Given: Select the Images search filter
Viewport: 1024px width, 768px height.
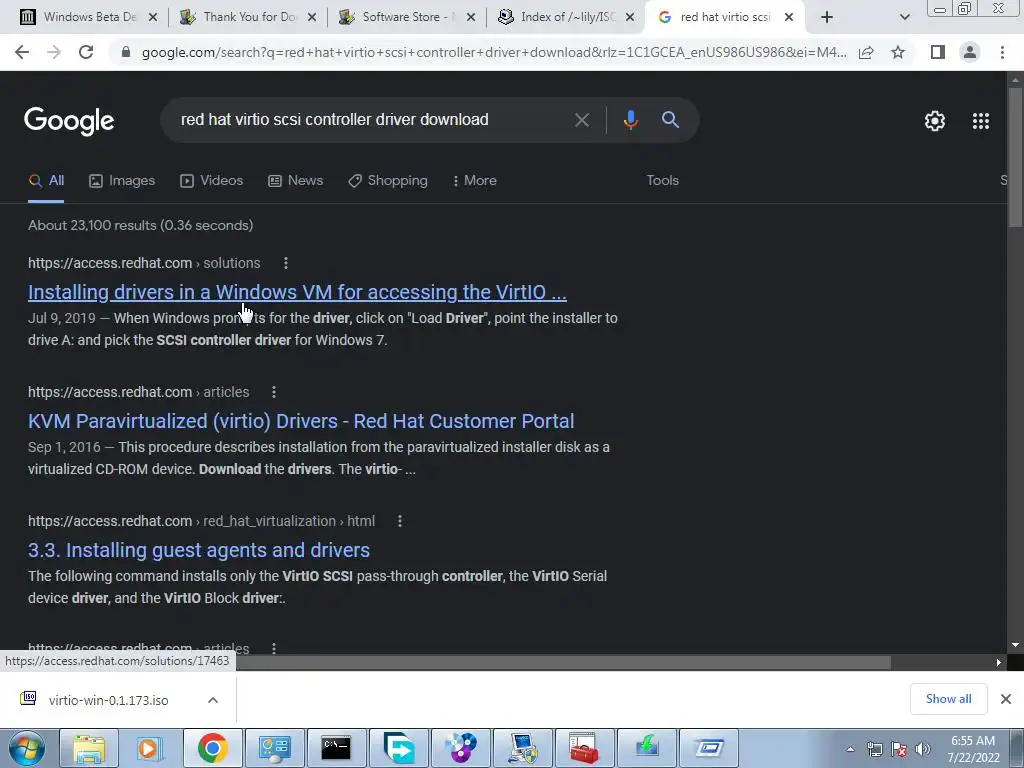Looking at the screenshot, I should 122,181.
